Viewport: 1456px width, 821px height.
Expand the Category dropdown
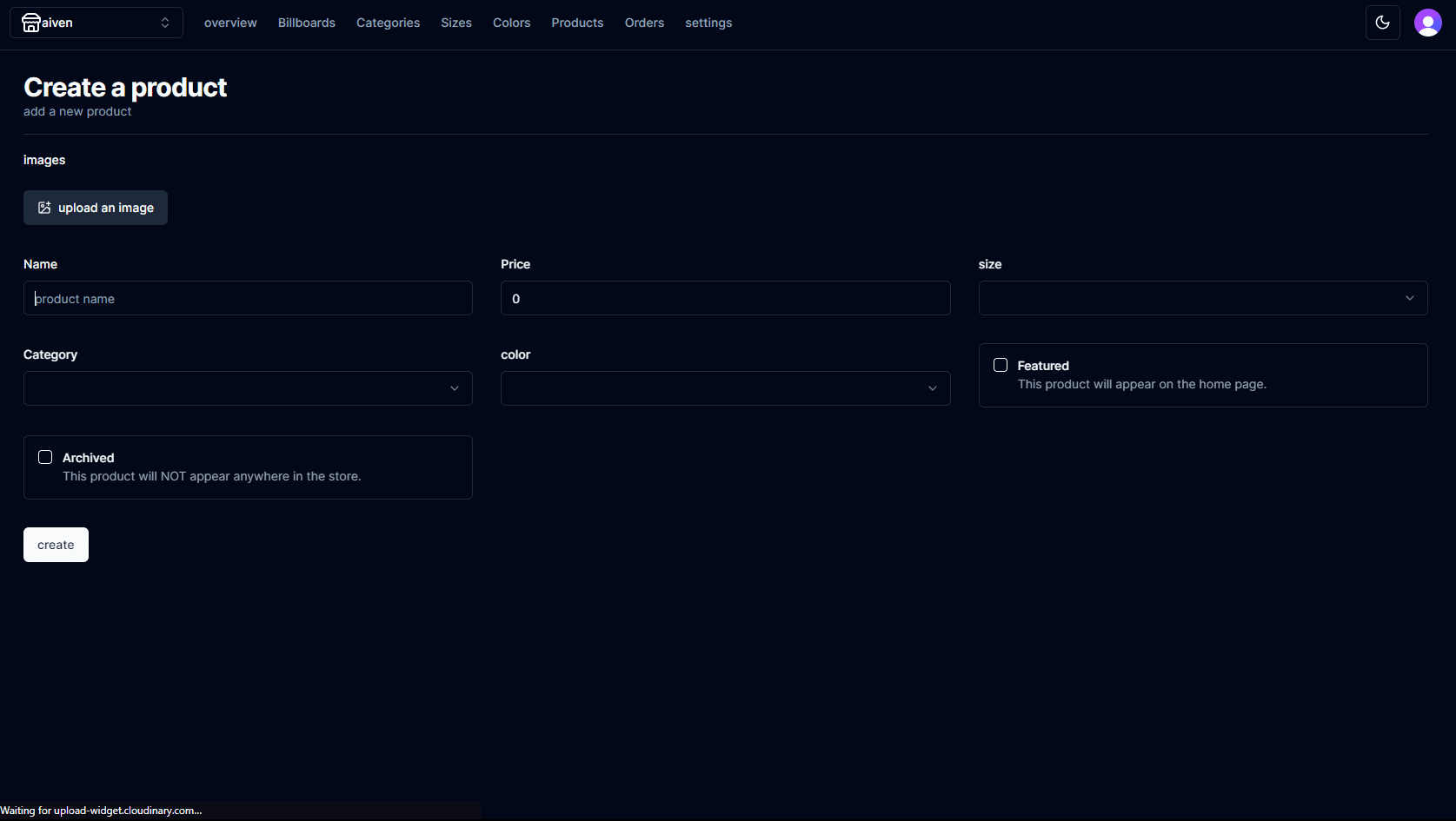click(248, 388)
